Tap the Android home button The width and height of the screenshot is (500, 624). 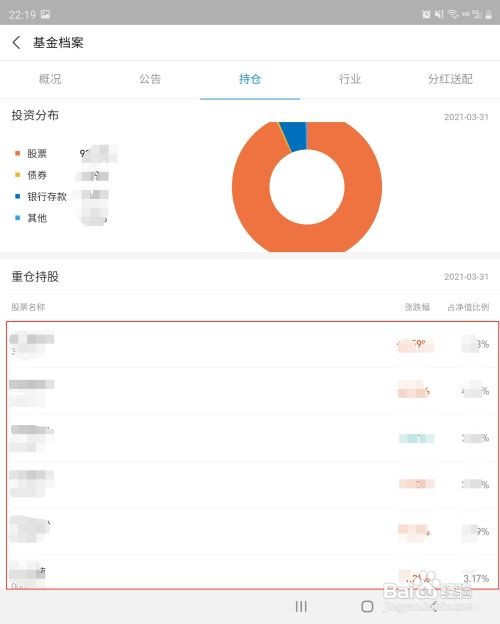(x=367, y=606)
